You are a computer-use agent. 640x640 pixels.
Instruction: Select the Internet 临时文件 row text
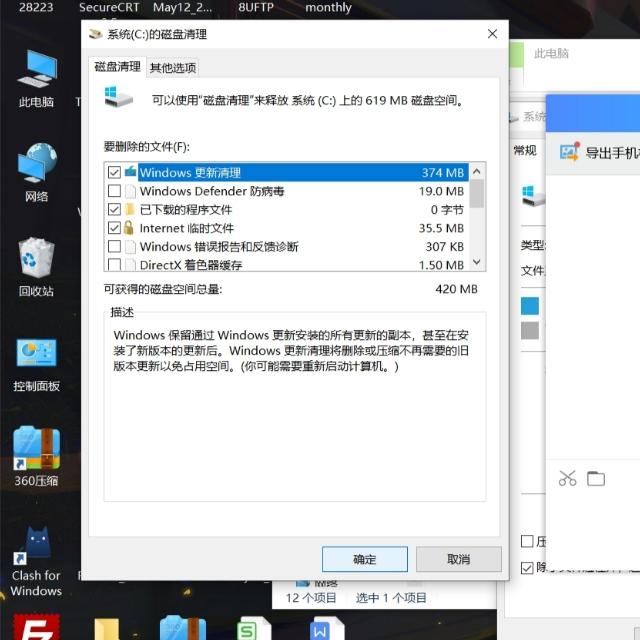point(187,228)
